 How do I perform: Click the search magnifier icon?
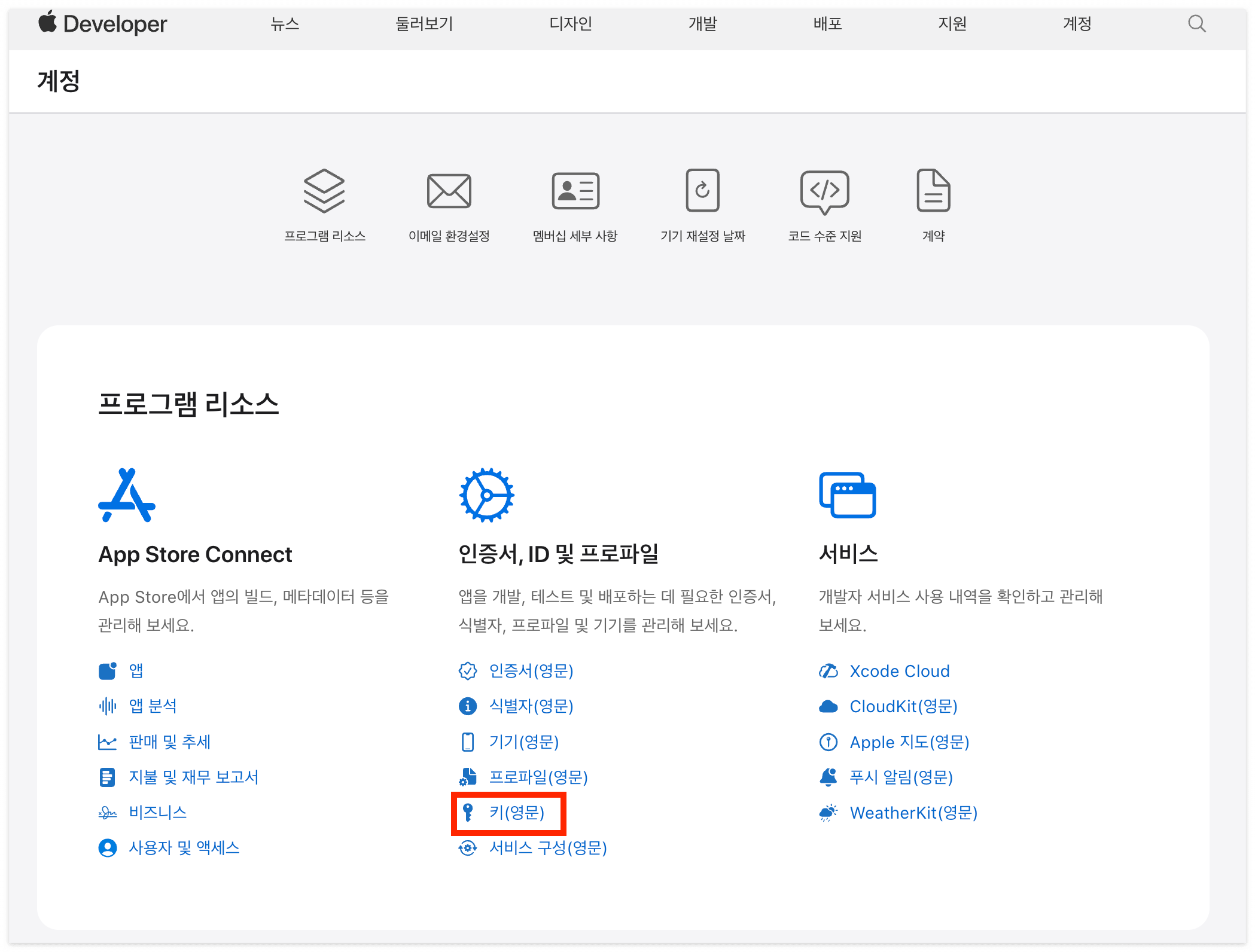1196,24
